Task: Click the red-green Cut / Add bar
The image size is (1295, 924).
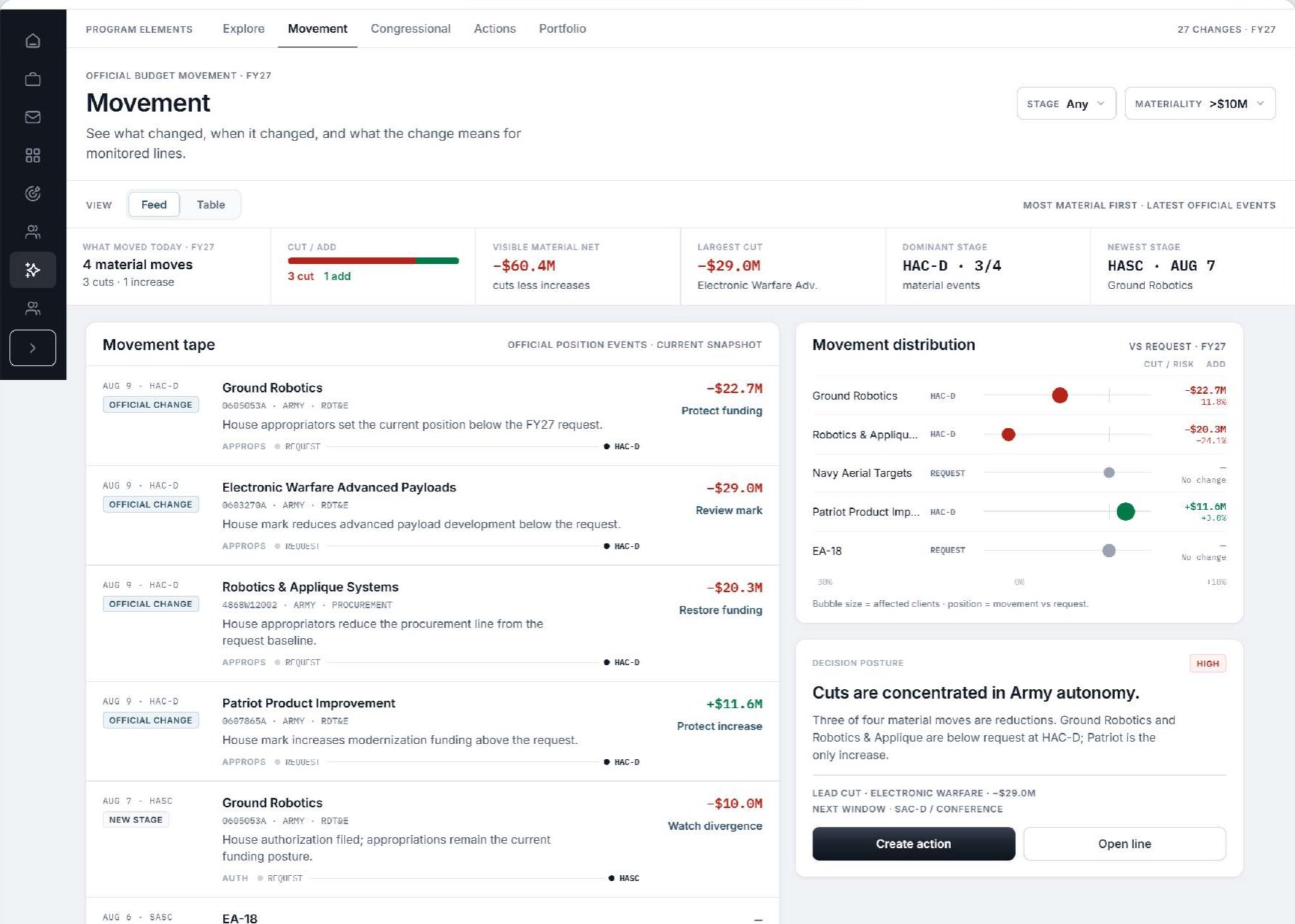Action: click(x=373, y=260)
